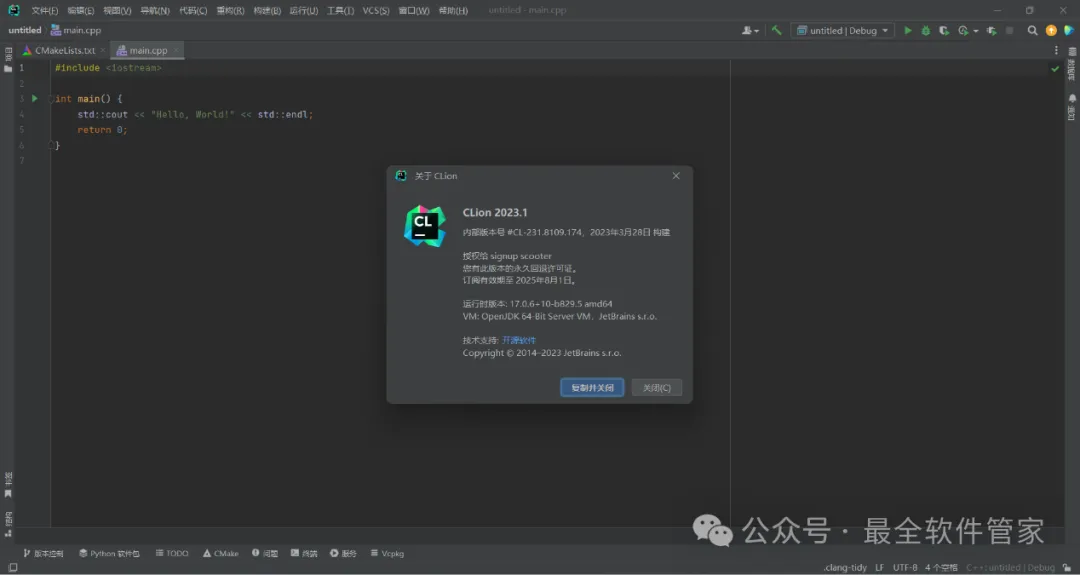Click the orange IDE update icon
Screen dimensions: 1080x575
point(1051,30)
